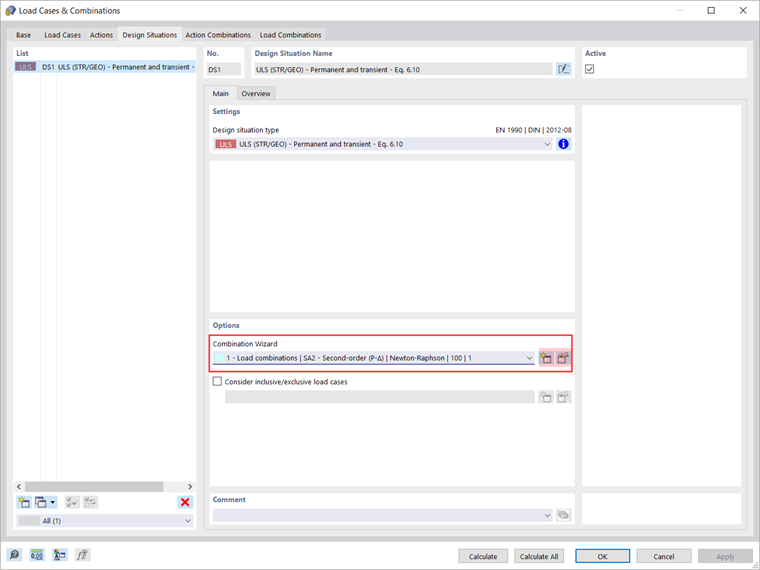Click list scroll right arrow
This screenshot has width=760, height=570.
190,486
